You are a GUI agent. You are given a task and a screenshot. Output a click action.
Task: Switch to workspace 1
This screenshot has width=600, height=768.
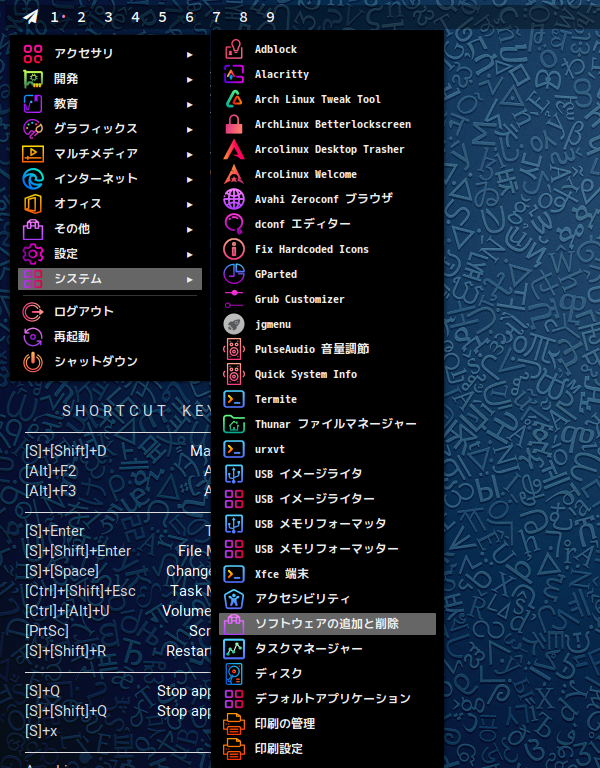click(54, 18)
